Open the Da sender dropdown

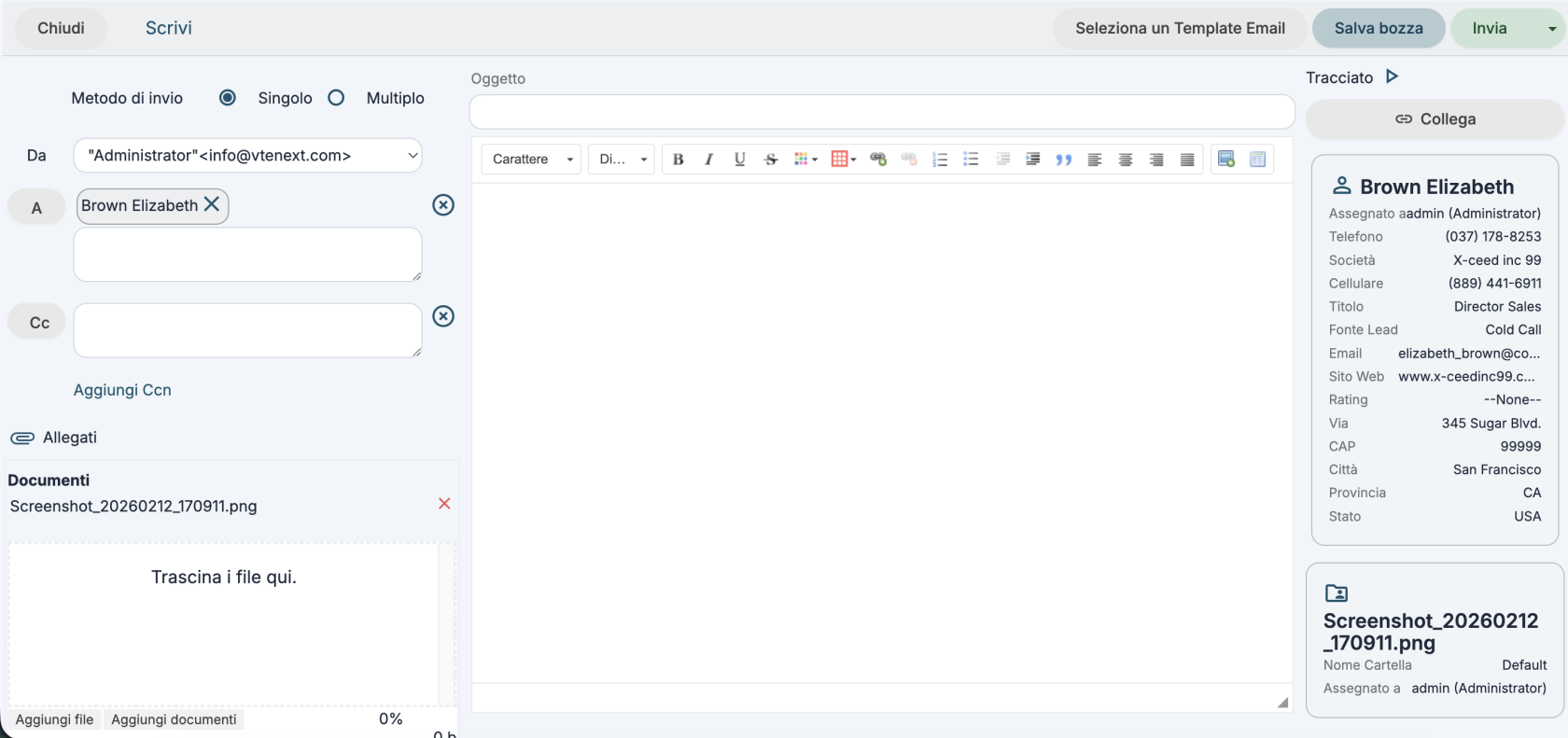247,156
